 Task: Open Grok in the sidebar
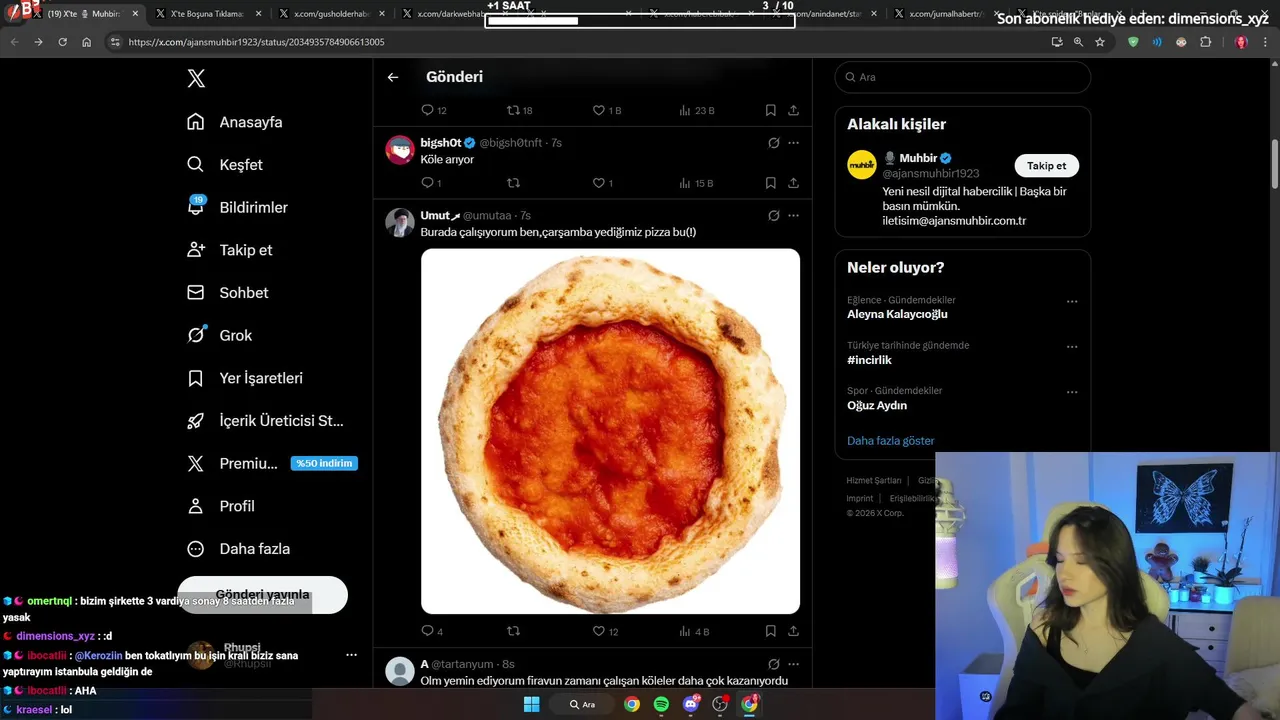pos(219,335)
